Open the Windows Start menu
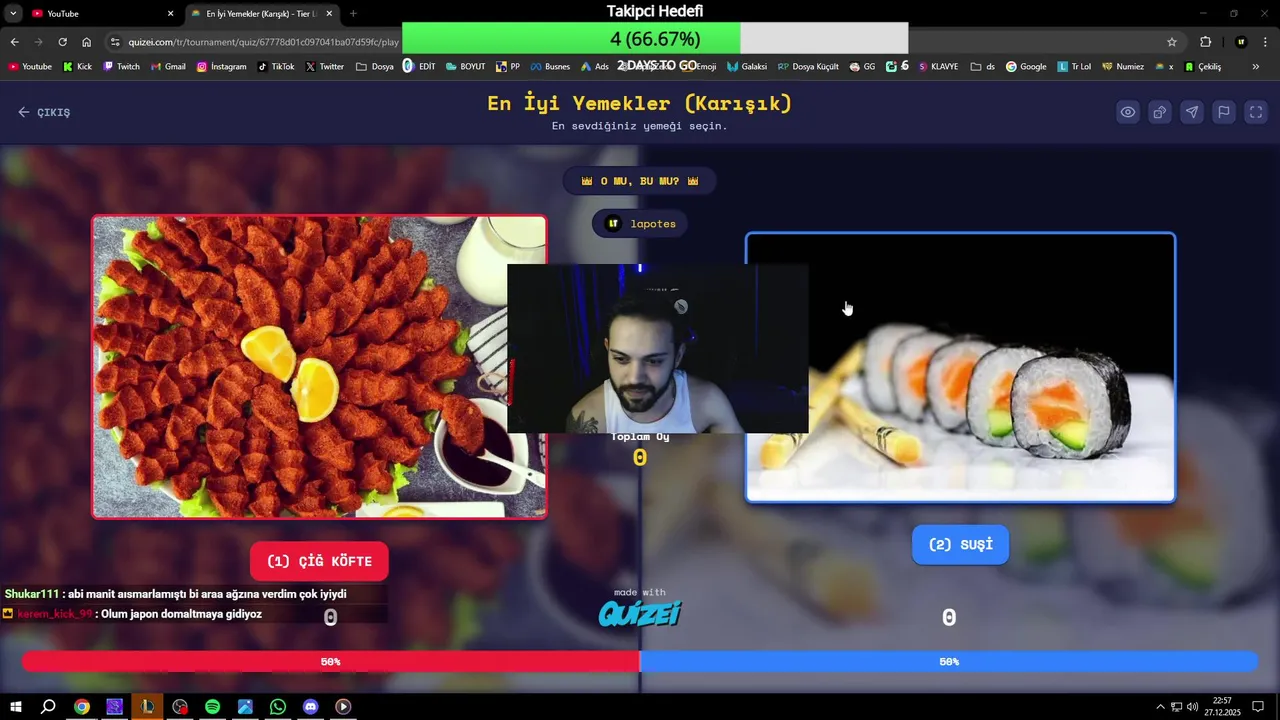This screenshot has width=1280, height=720. point(16,707)
